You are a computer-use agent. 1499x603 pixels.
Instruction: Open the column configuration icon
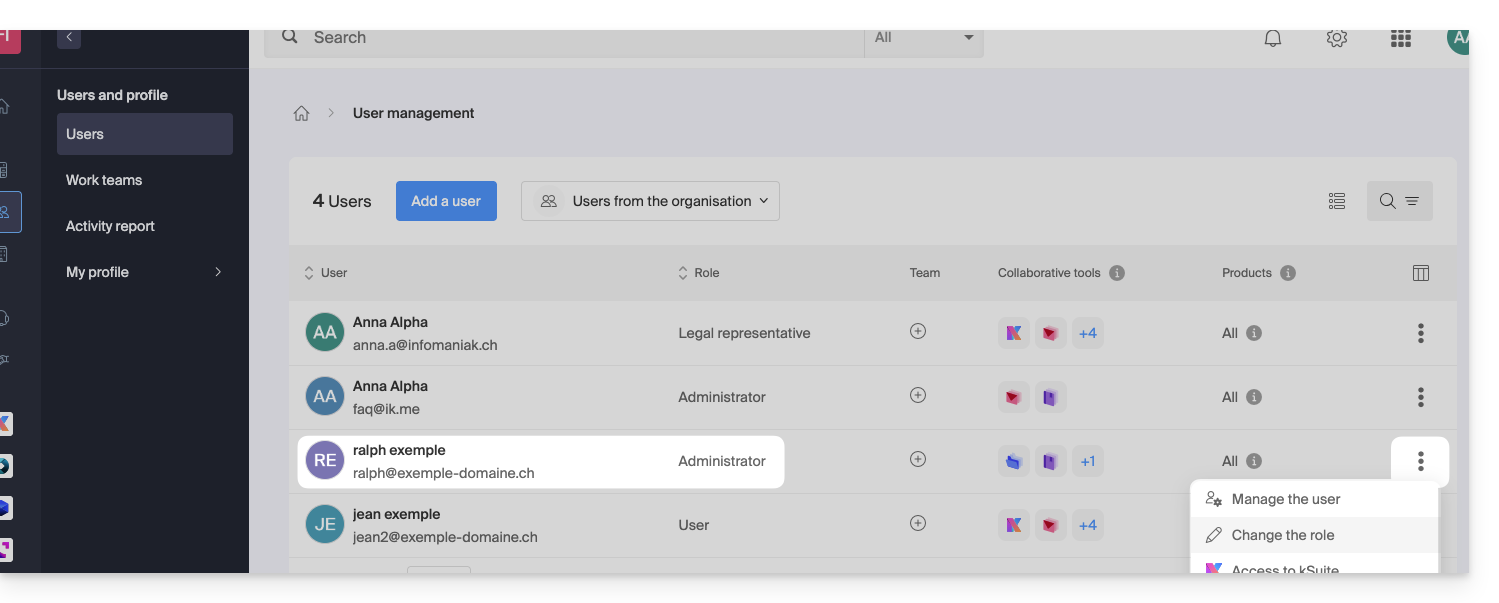tap(1420, 273)
